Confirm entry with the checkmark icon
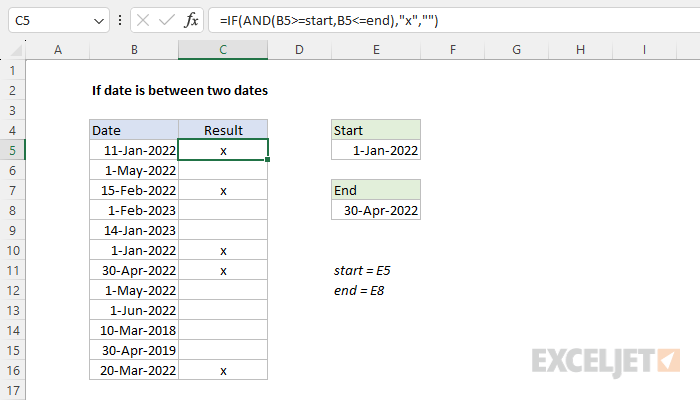Image resolution: width=700 pixels, height=400 pixels. tap(167, 20)
